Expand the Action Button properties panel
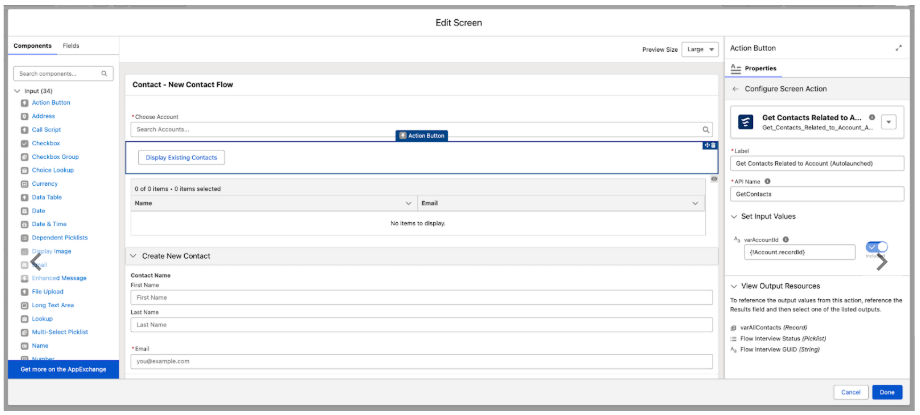The width and height of the screenshot is (920, 415). tap(898, 48)
